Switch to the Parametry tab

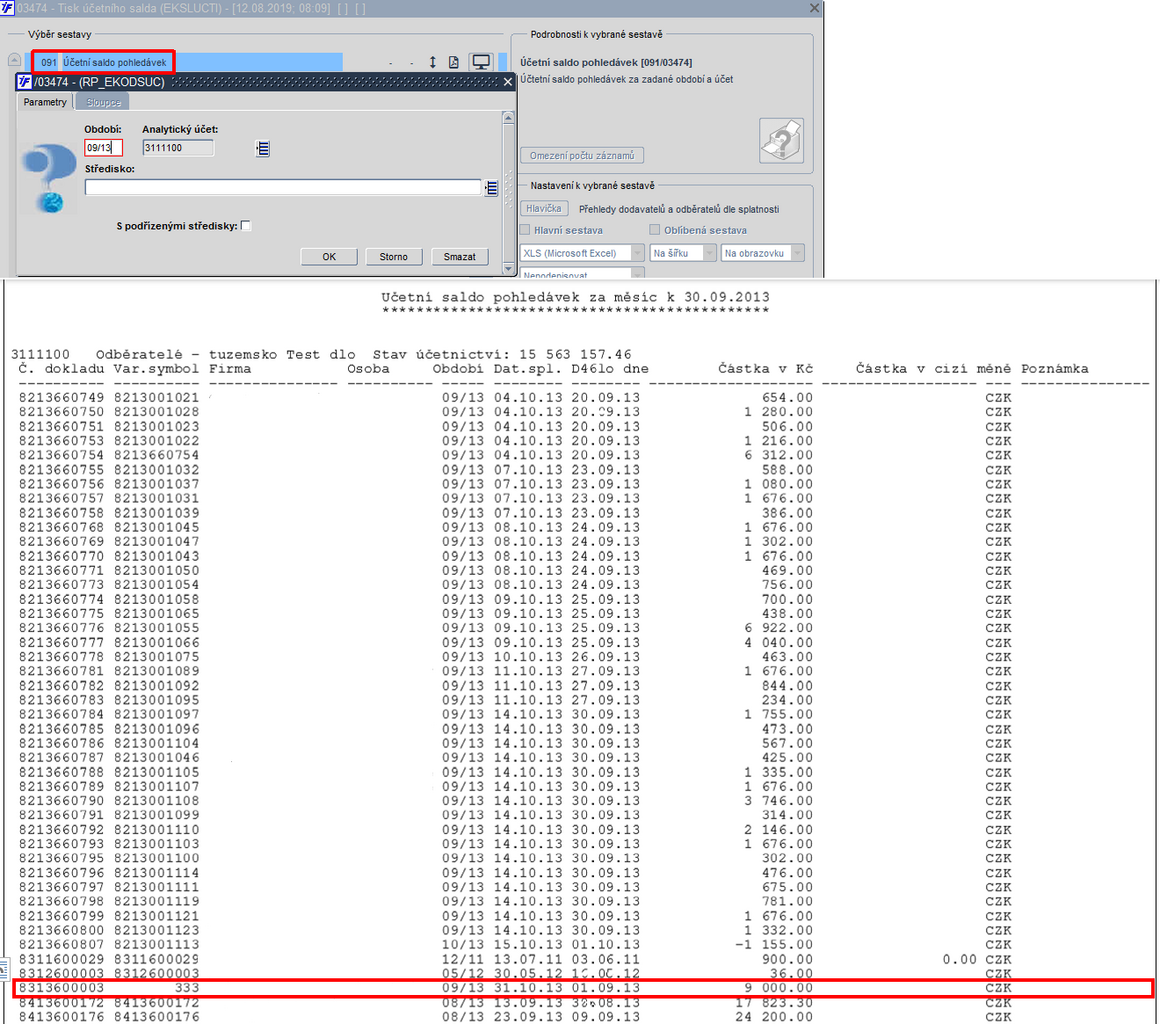point(45,102)
